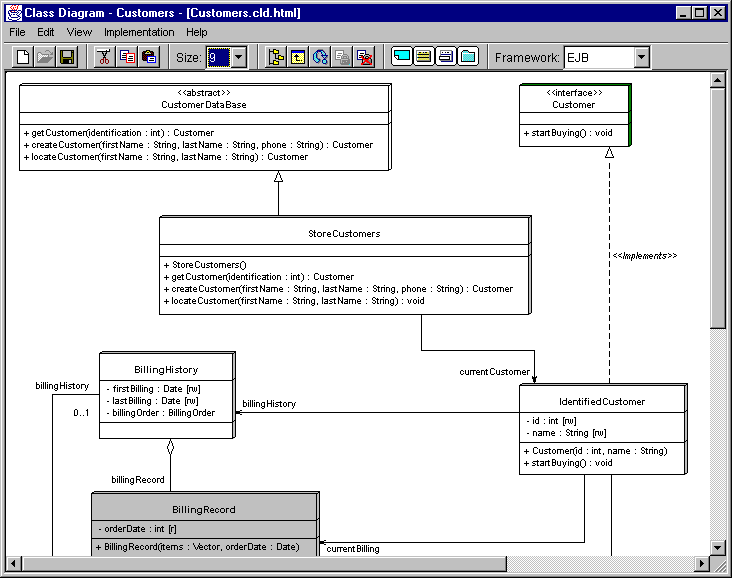Select the cyan note tool icon

pyautogui.click(x=401, y=57)
